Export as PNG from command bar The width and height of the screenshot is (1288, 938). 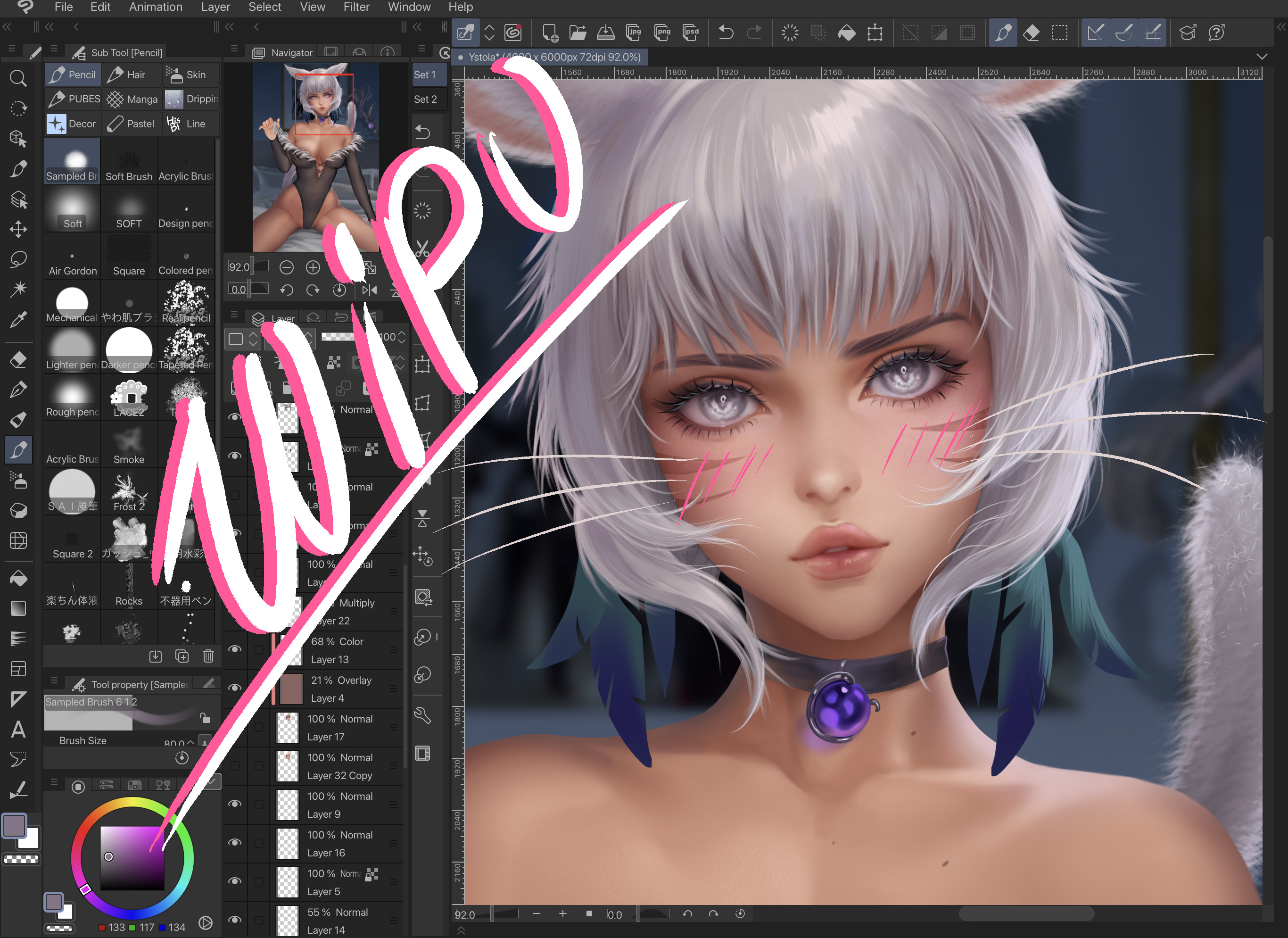pos(662,33)
